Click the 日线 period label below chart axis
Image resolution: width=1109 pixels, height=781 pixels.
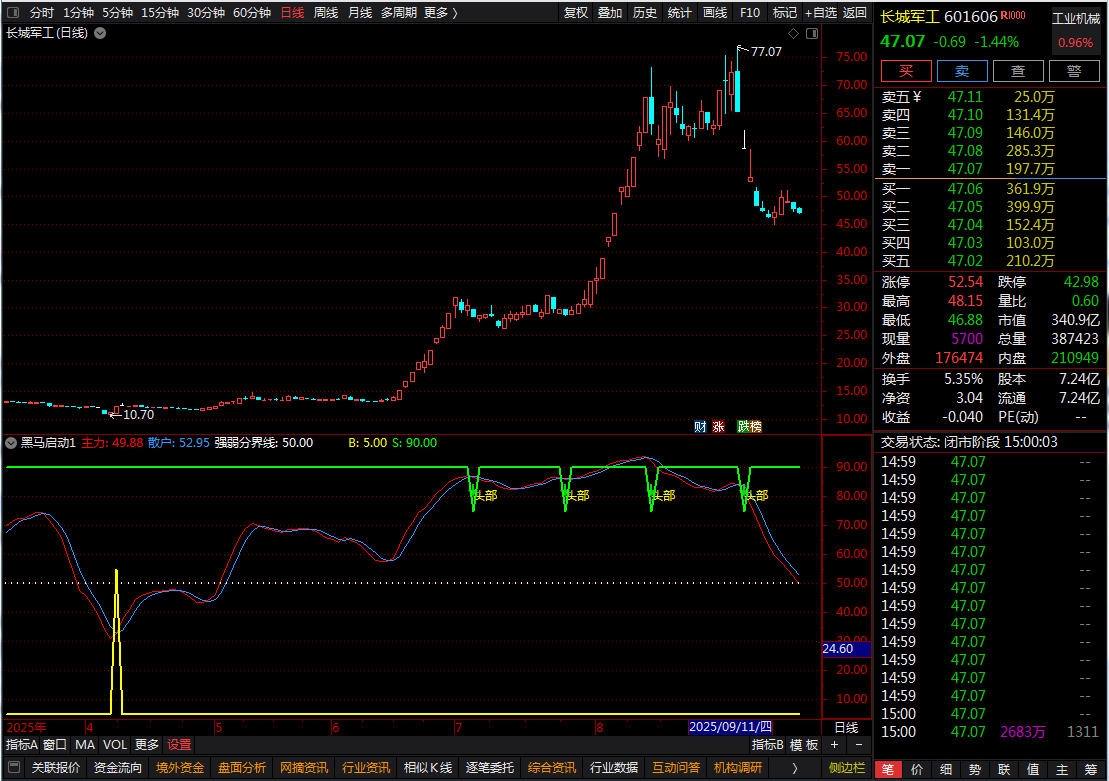click(x=846, y=727)
